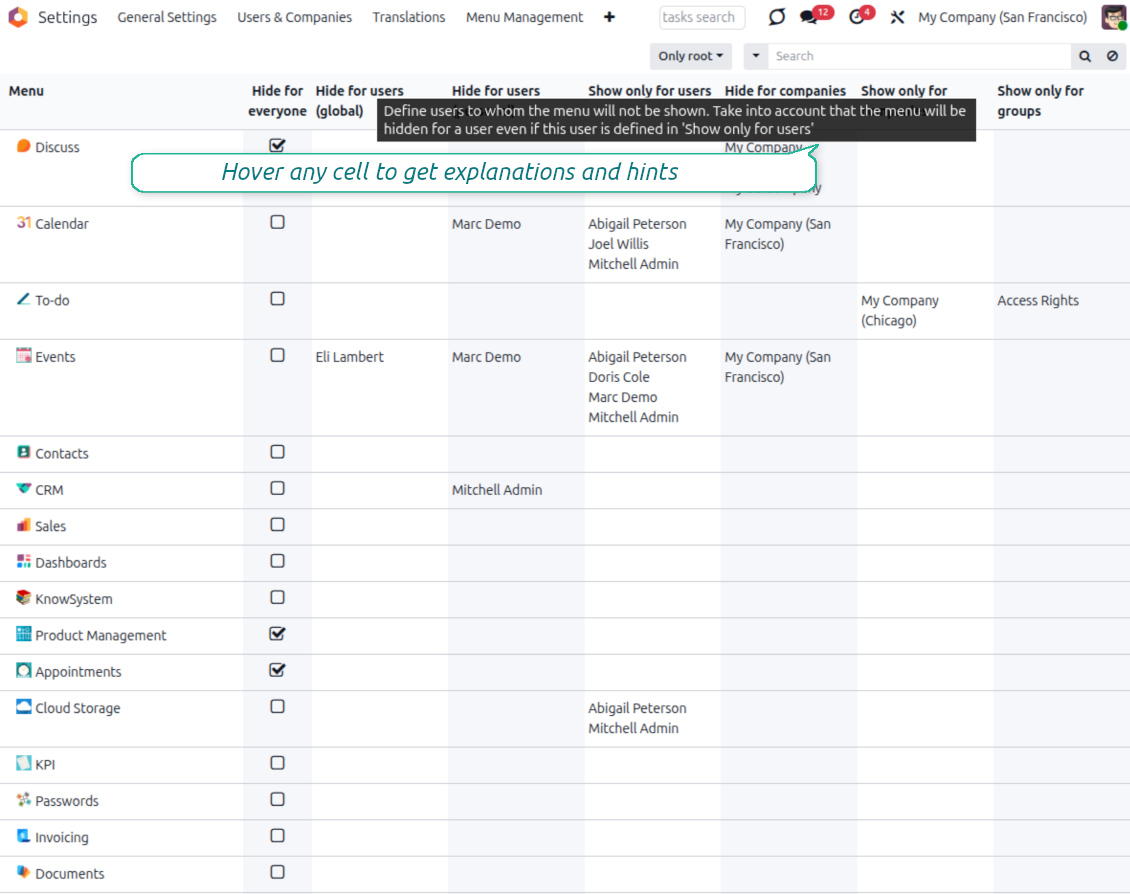Toggle Hide for everyone checkbox for CRM
1130x894 pixels.
[x=278, y=488]
